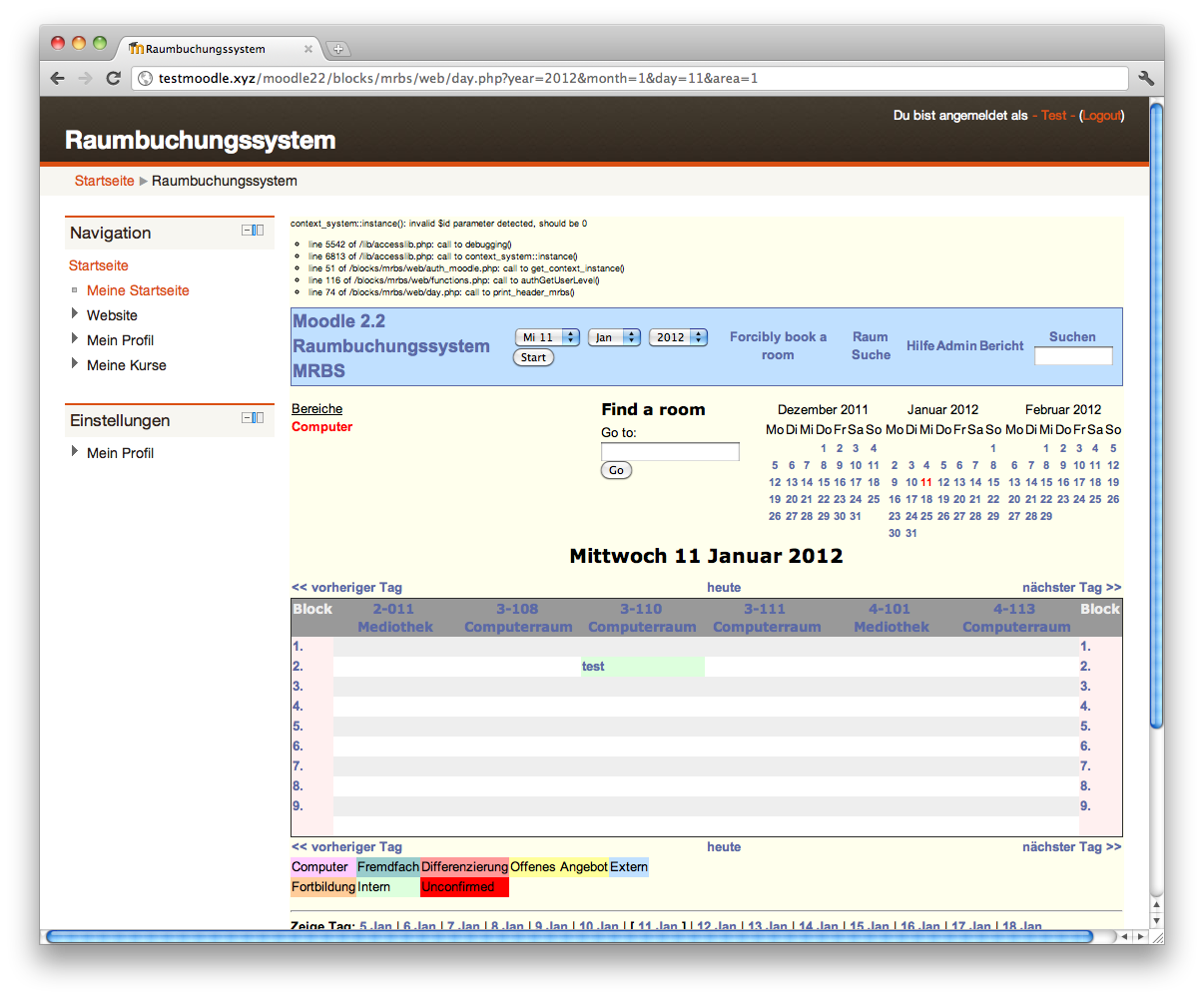Image resolution: width=1204 pixels, height=999 pixels.
Task: Open Meine Startseite link
Action: tap(138, 290)
